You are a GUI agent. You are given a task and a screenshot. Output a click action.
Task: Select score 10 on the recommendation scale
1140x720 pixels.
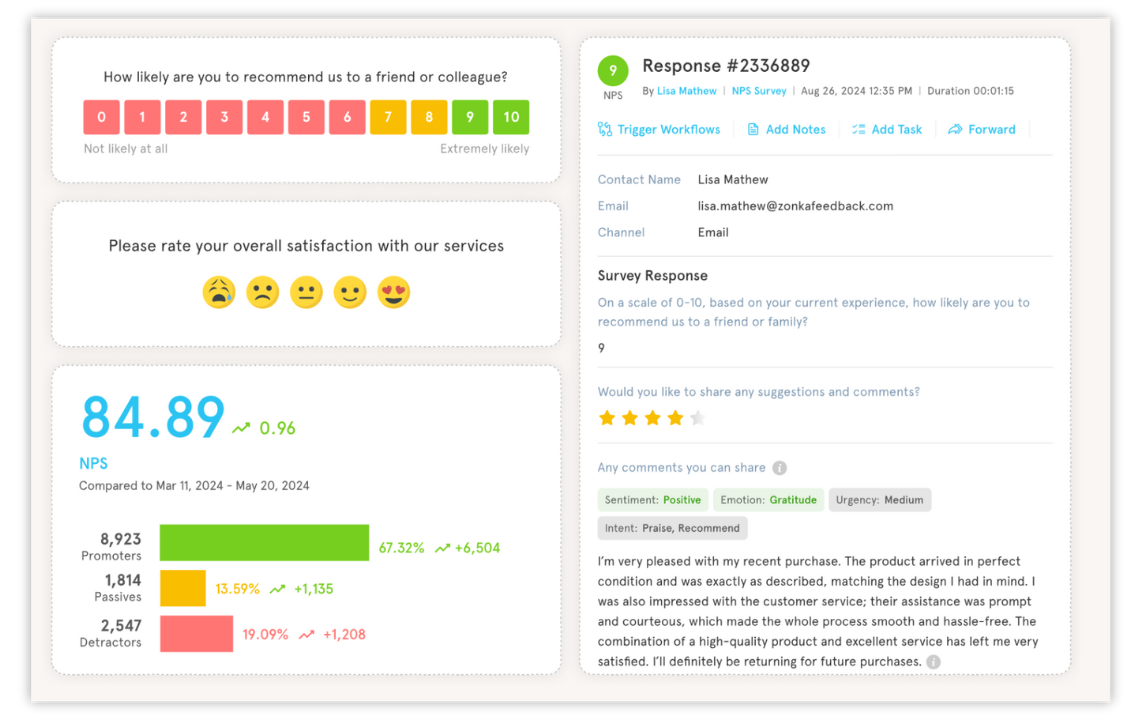tap(511, 117)
